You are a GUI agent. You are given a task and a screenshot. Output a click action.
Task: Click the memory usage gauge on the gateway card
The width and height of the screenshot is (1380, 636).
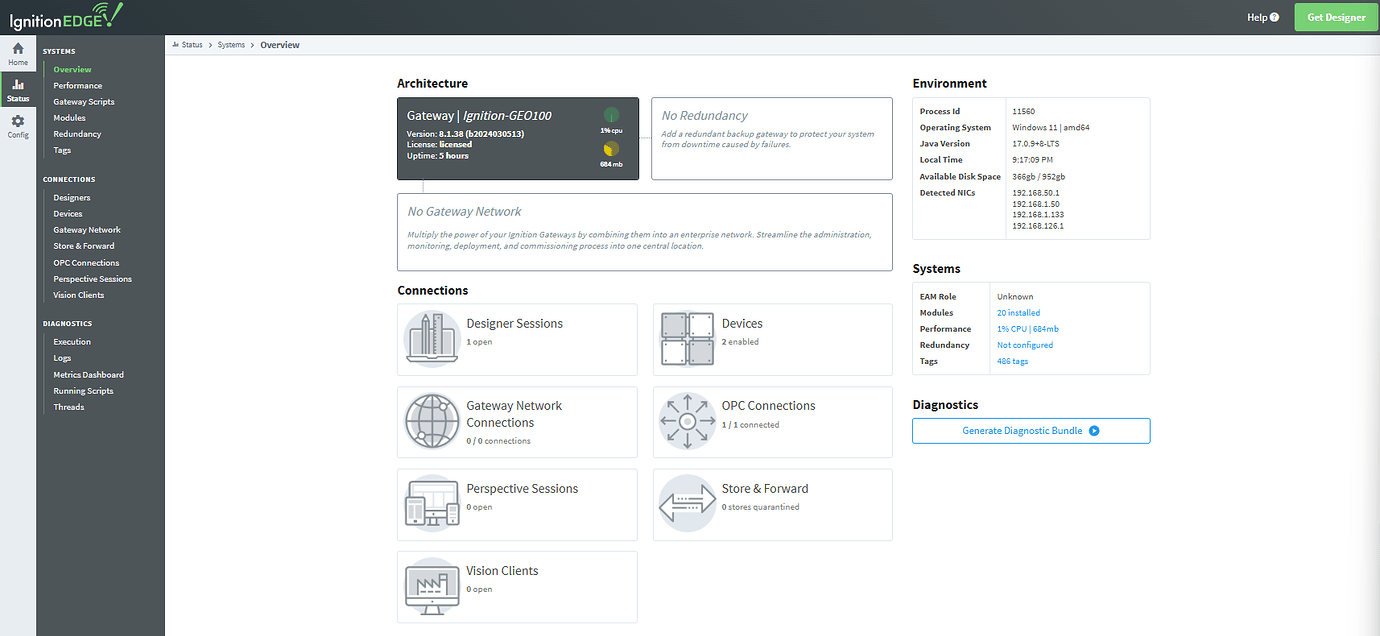(612, 149)
